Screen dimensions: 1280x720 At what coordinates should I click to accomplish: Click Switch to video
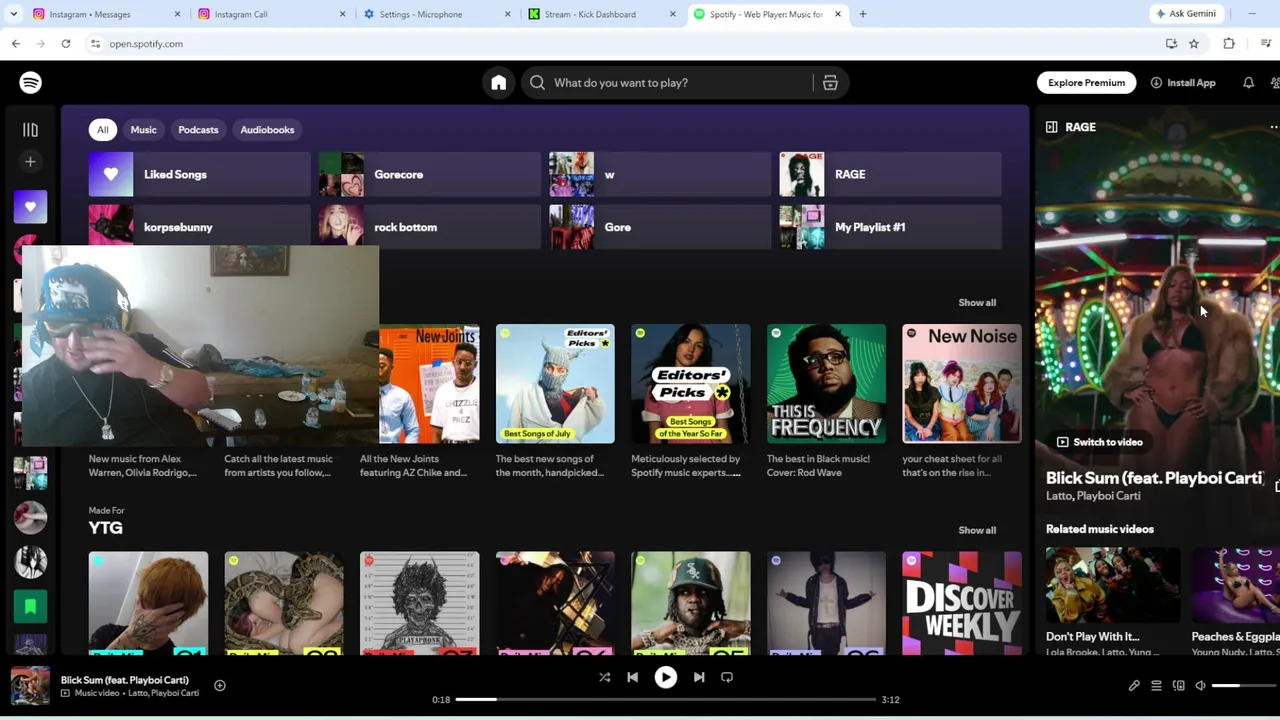point(1099,442)
